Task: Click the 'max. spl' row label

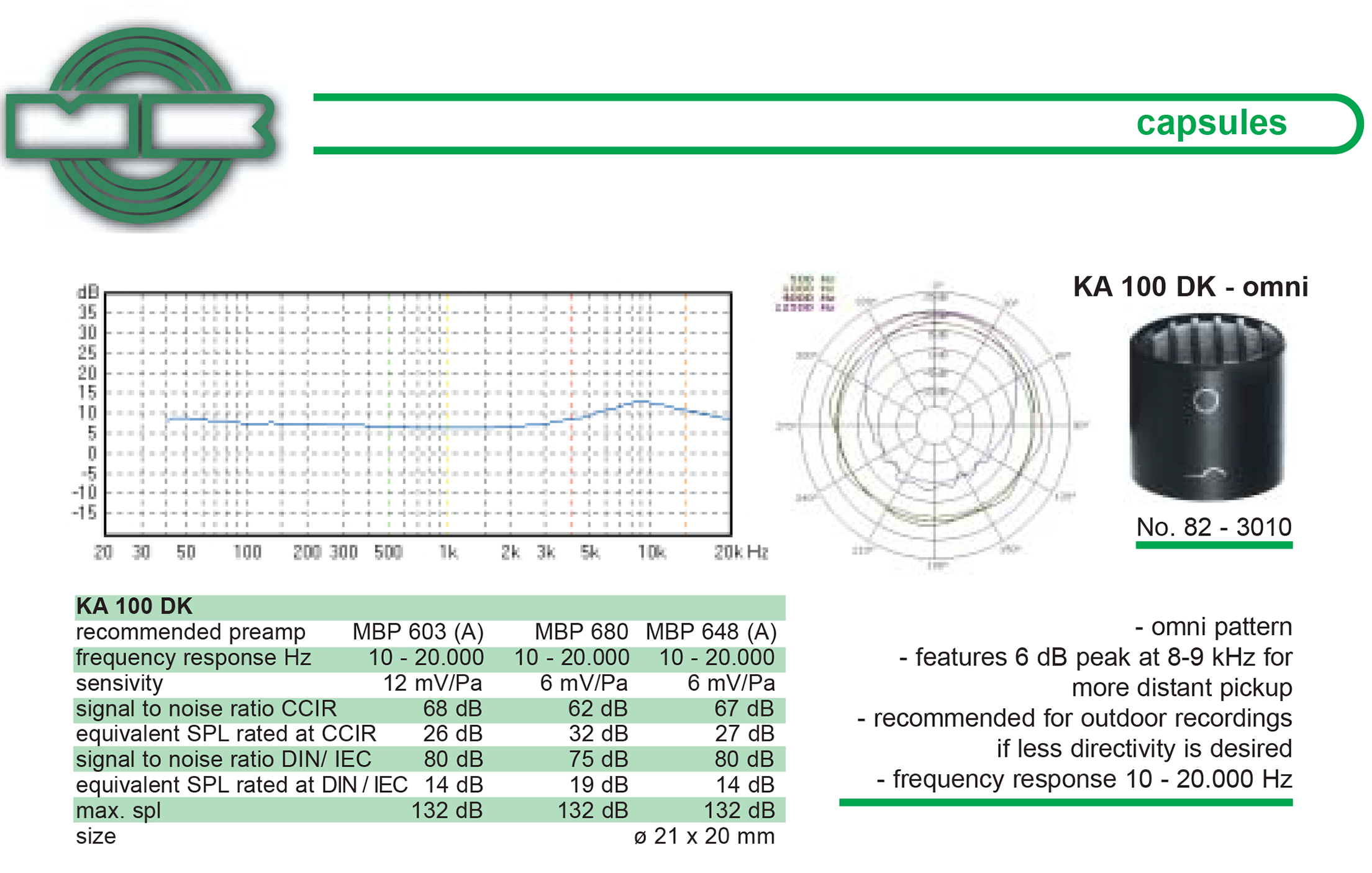Action: pos(119,810)
